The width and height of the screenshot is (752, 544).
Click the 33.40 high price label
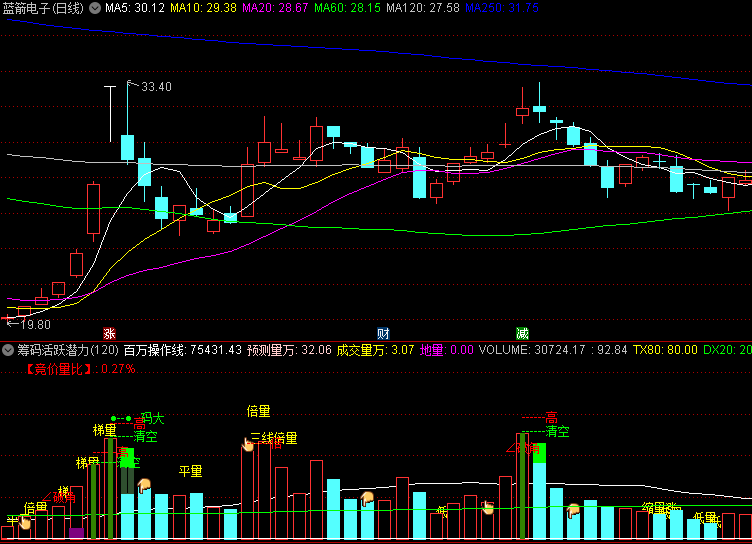point(156,87)
